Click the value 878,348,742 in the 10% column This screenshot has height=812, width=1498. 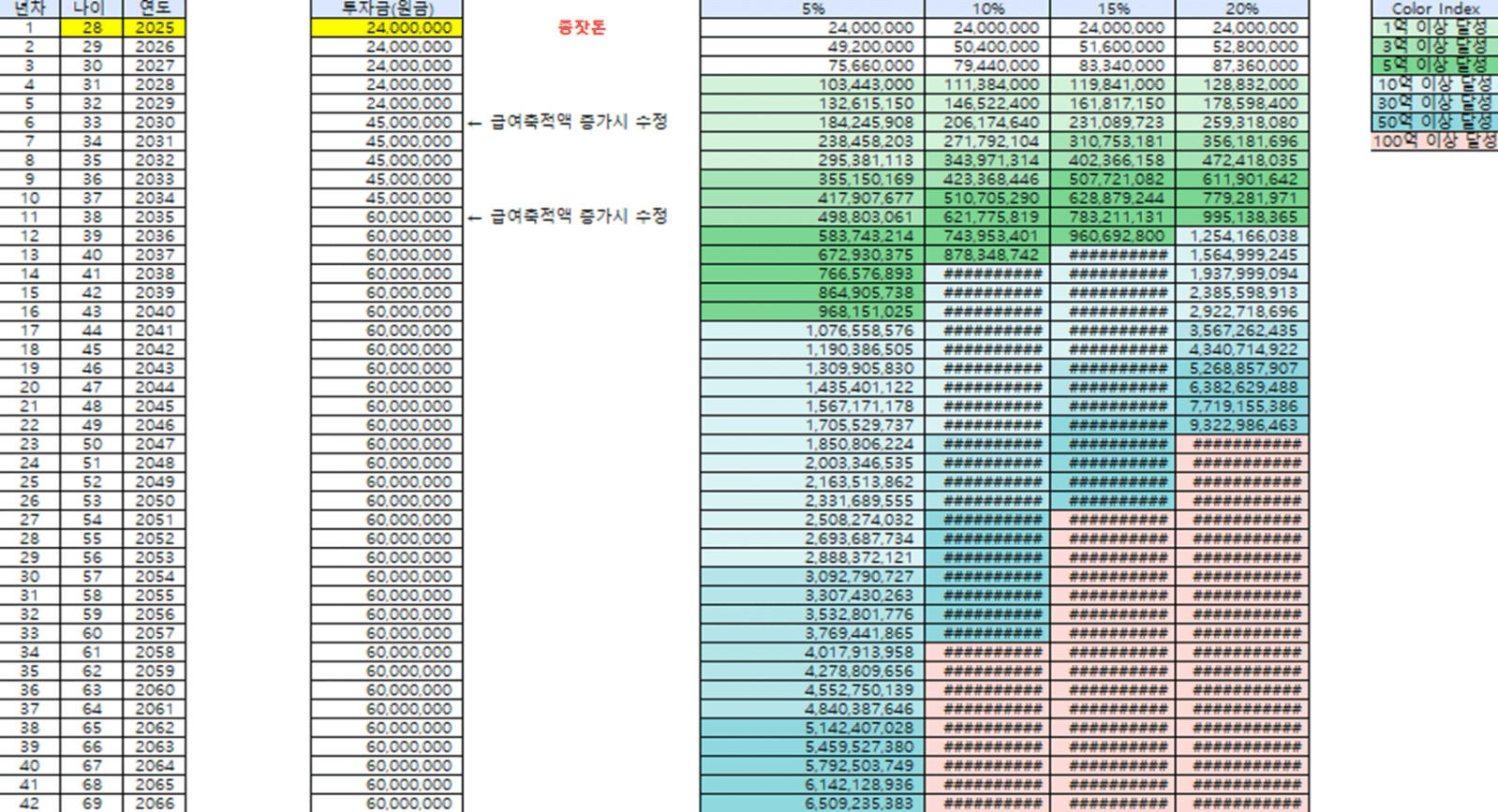[x=987, y=255]
